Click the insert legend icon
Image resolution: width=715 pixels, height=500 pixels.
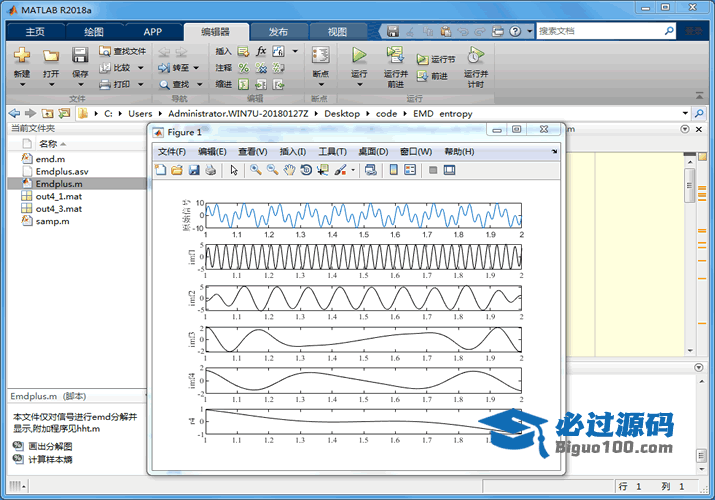410,170
